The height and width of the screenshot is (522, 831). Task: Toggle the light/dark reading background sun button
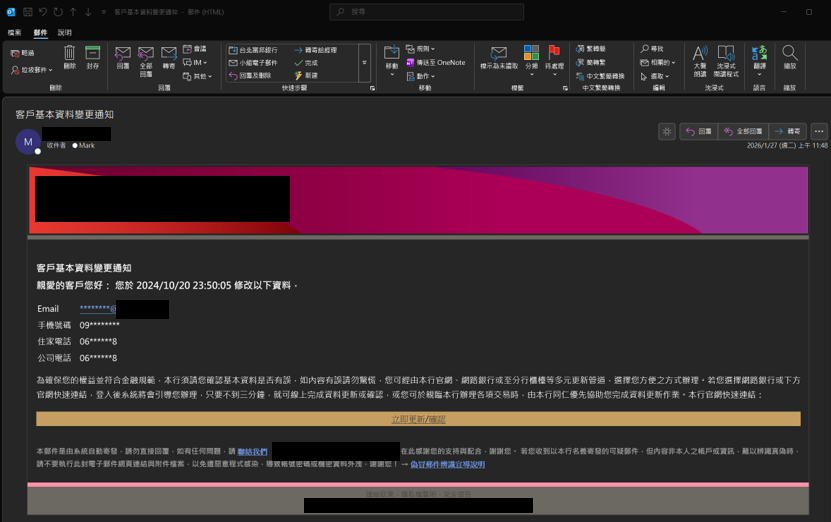tap(667, 131)
